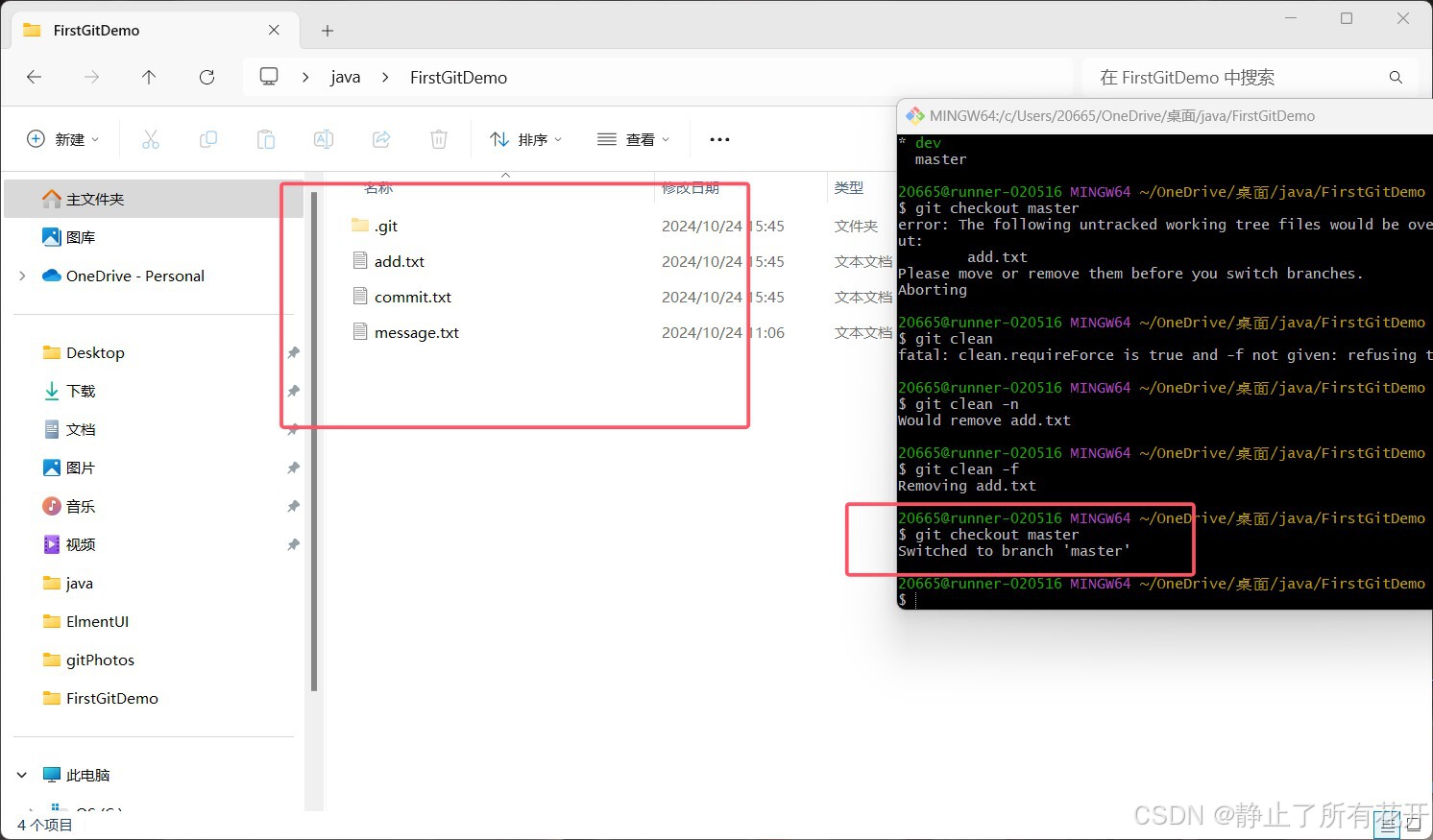The height and width of the screenshot is (840, 1433).
Task: Expand chevron before FirstGitDemo in address bar
Action: (x=385, y=77)
